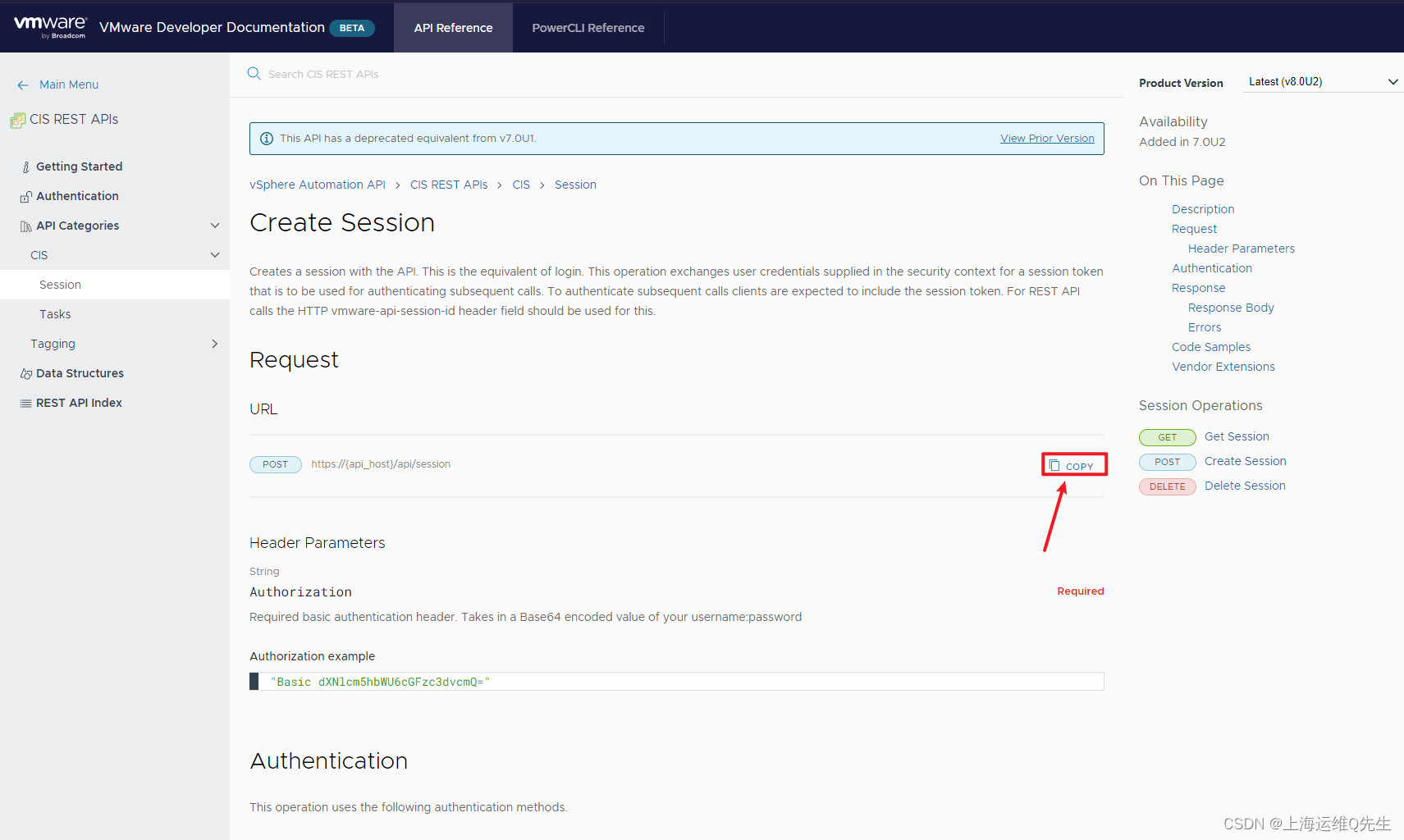Expand the Tagging section chevron

click(215, 344)
